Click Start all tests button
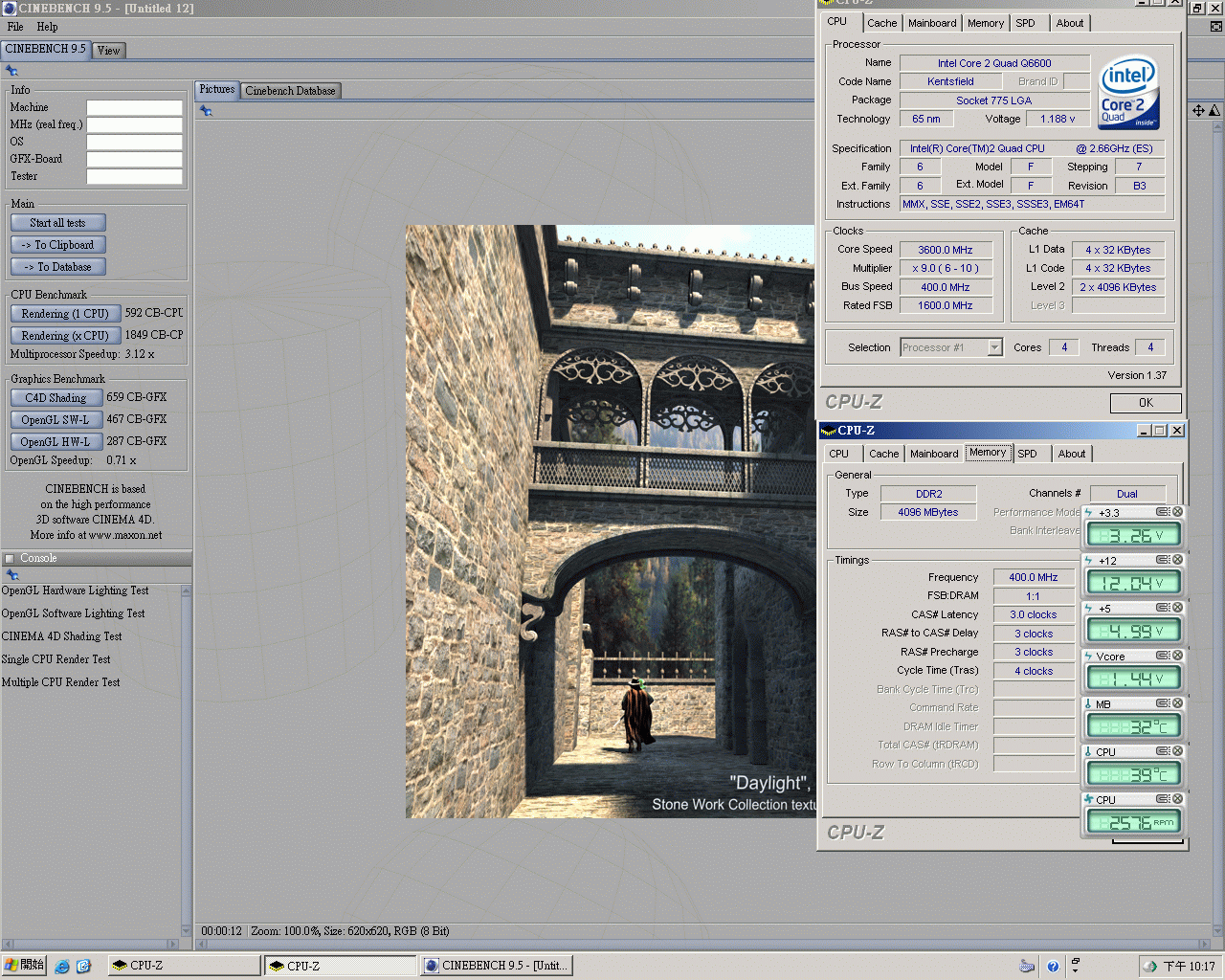Screen dimensions: 1225x980 pyautogui.click(x=57, y=223)
